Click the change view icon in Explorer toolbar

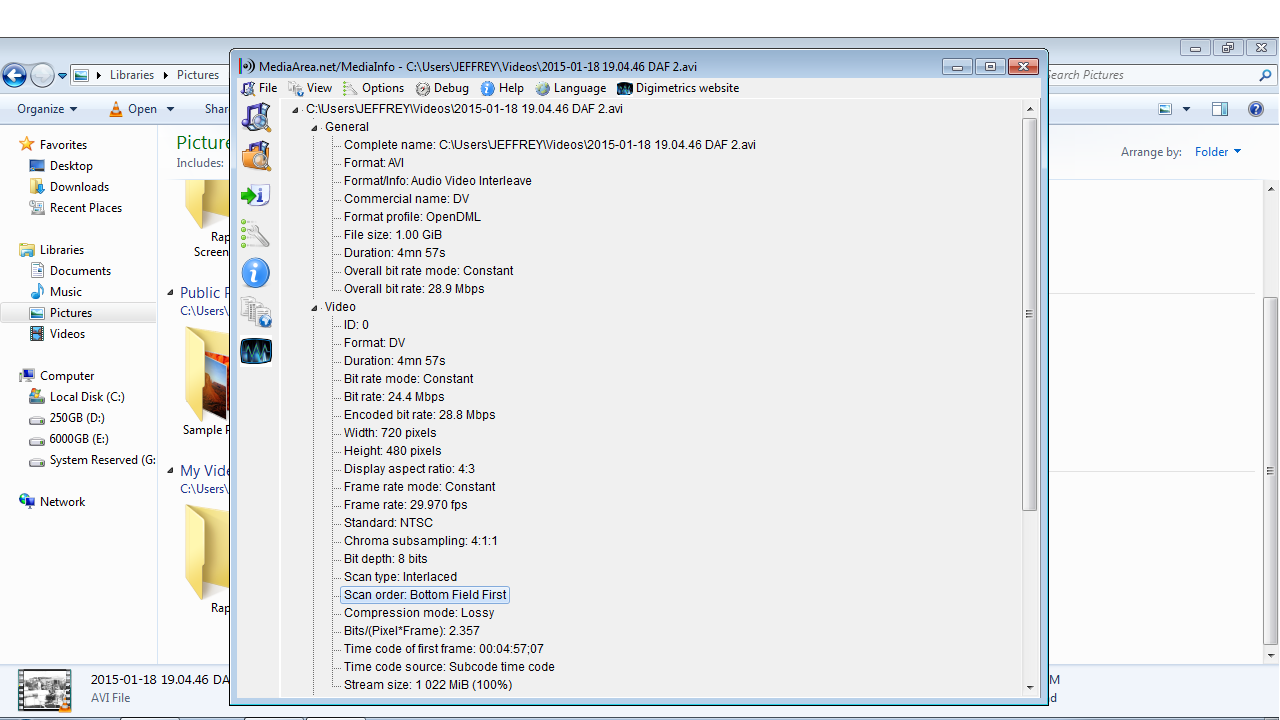(1165, 109)
